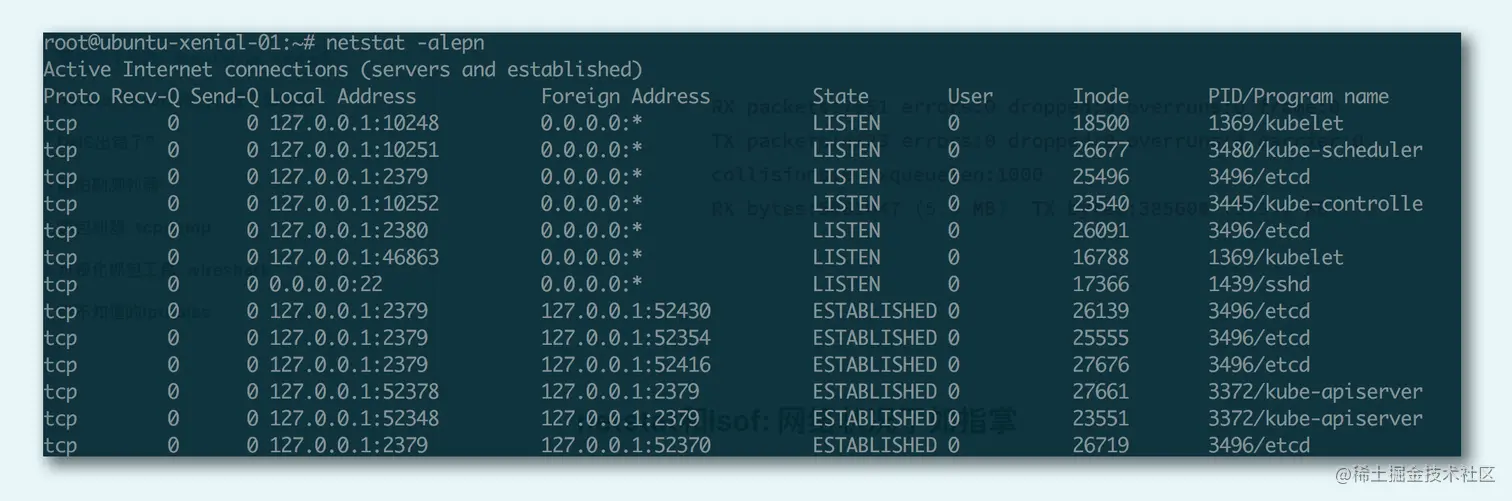Select 1369/kubelet in the 127.0.0.1:10248 row

[x=1276, y=124]
